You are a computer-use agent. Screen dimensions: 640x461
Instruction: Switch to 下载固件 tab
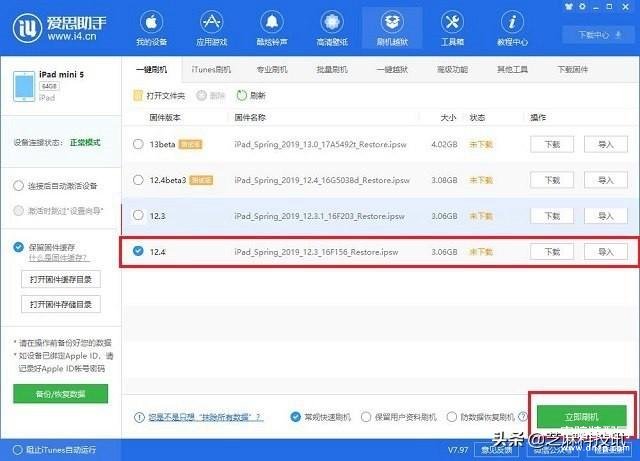point(573,70)
